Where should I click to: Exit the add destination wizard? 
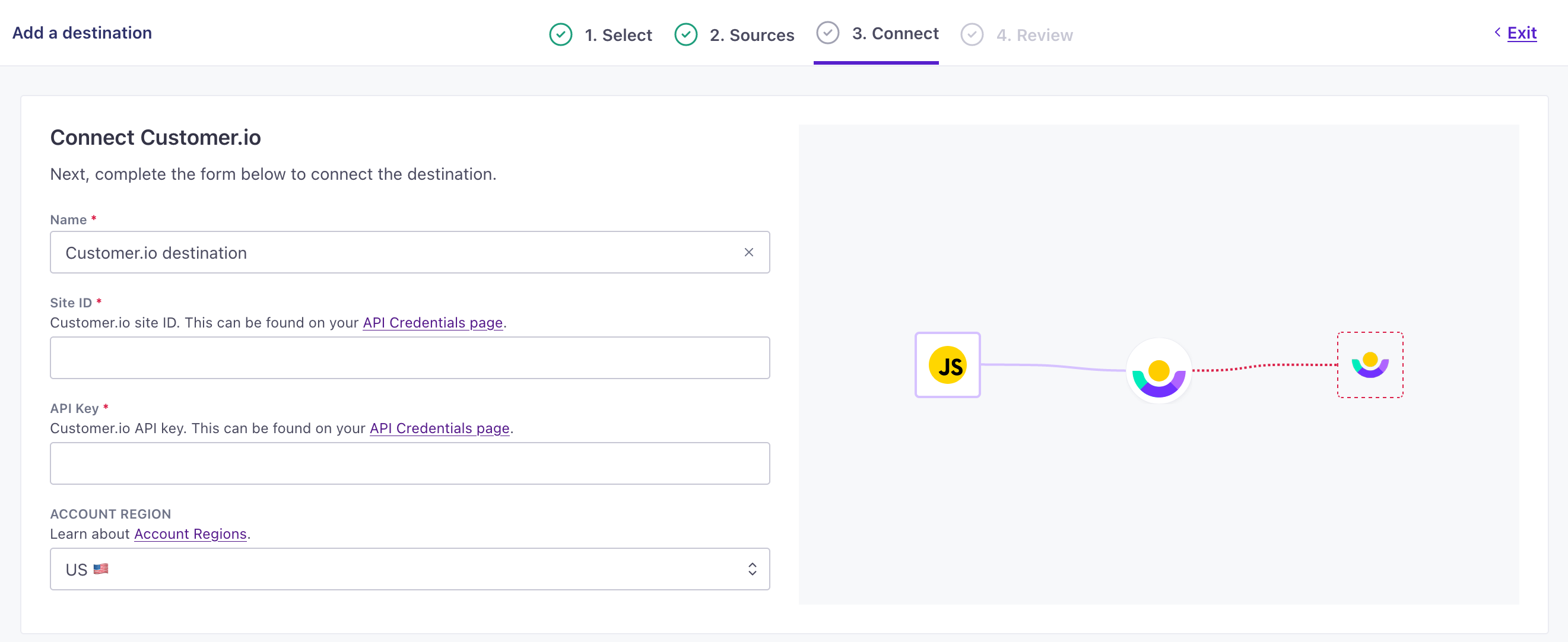coord(1522,33)
